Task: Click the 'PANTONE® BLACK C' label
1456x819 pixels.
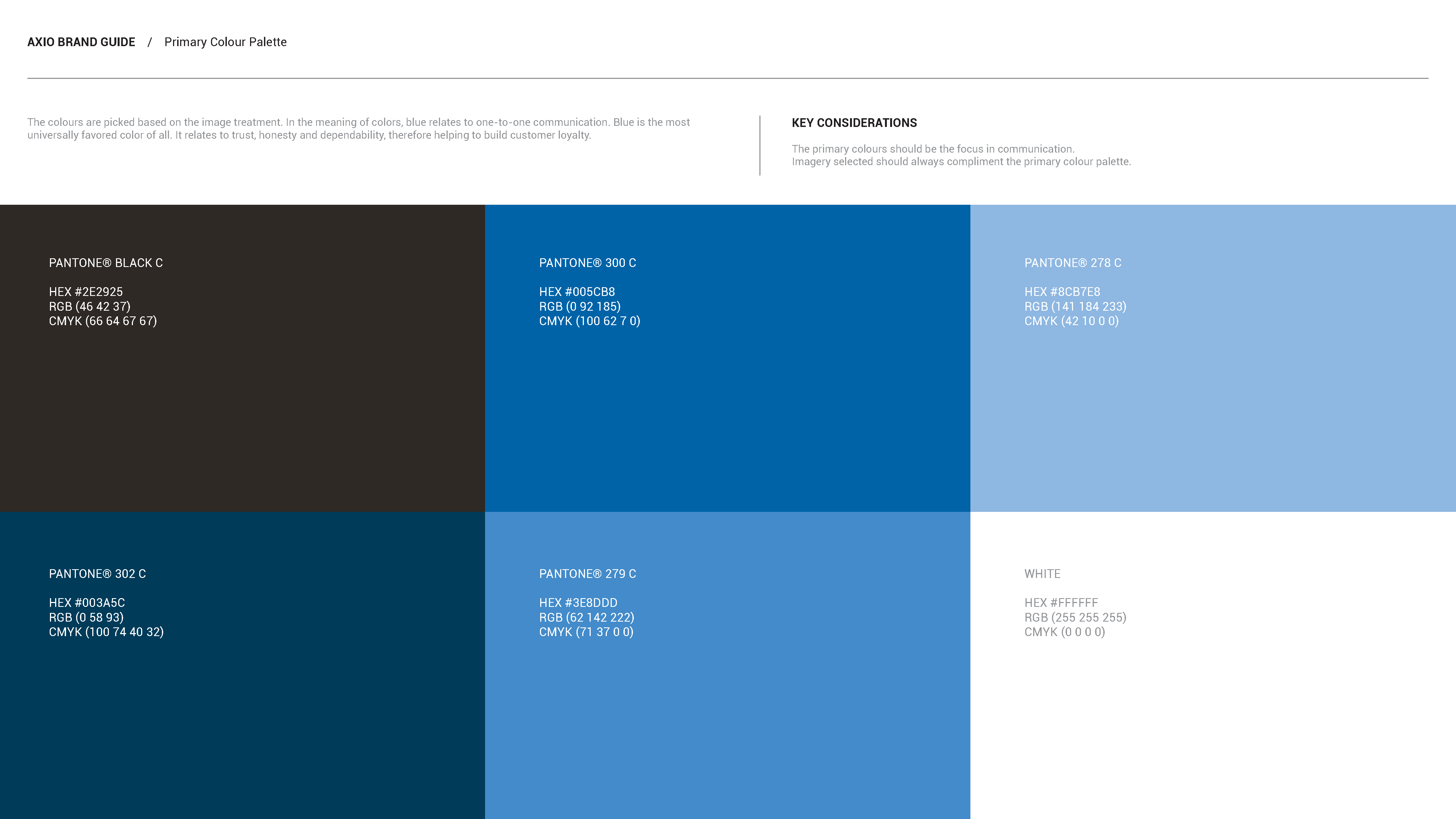Action: pos(106,263)
